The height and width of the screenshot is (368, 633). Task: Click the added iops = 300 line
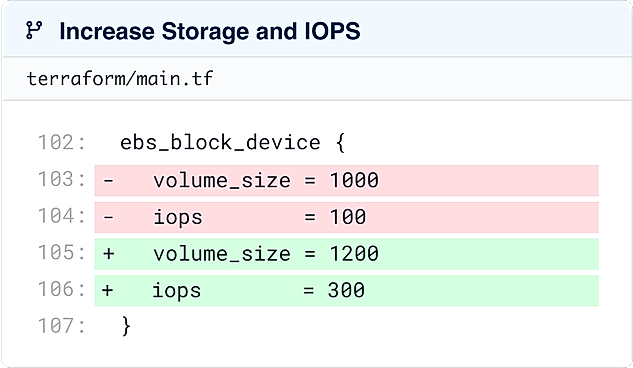coord(346,291)
